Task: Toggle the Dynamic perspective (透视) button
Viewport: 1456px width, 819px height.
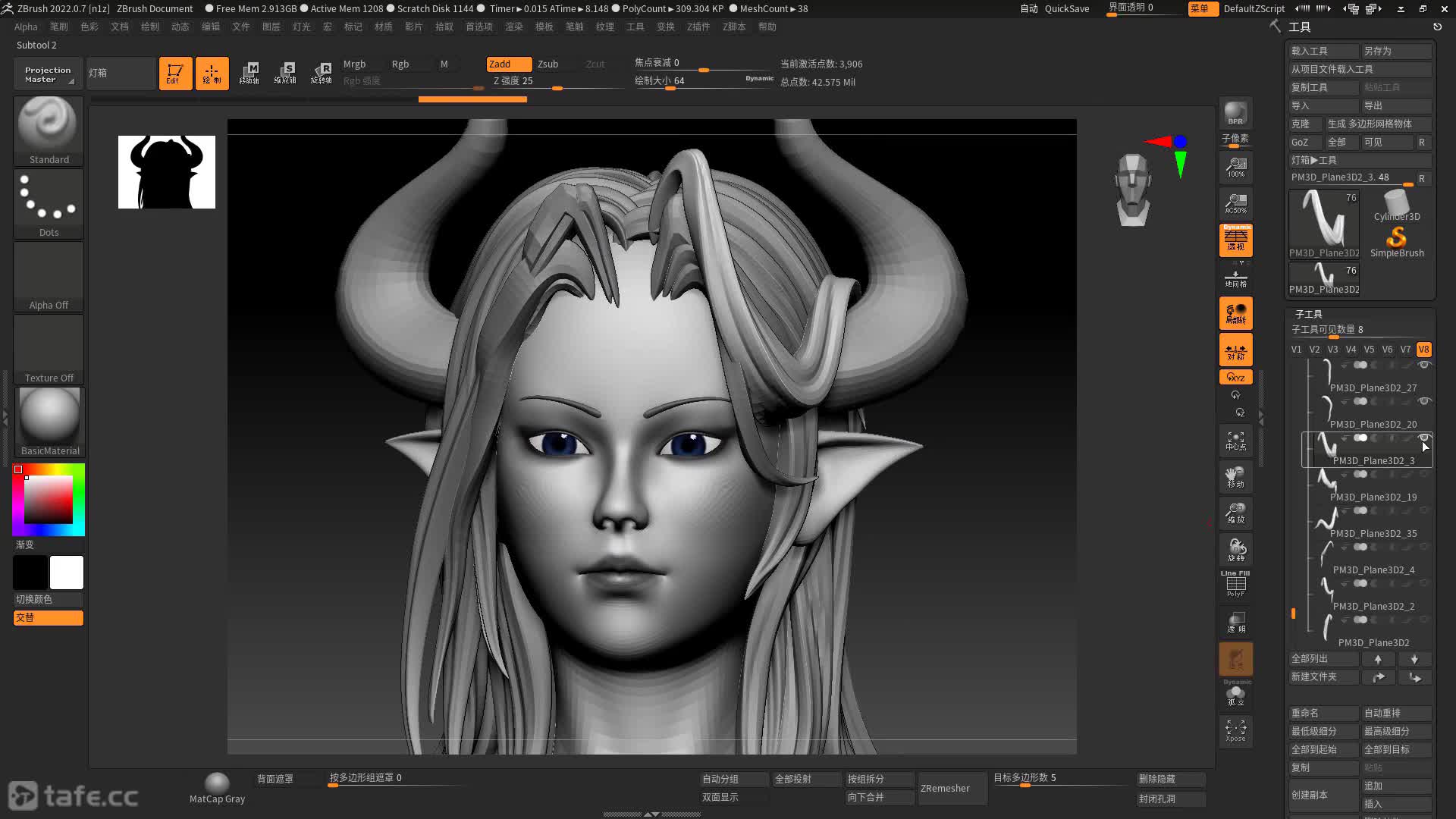Action: (1235, 240)
